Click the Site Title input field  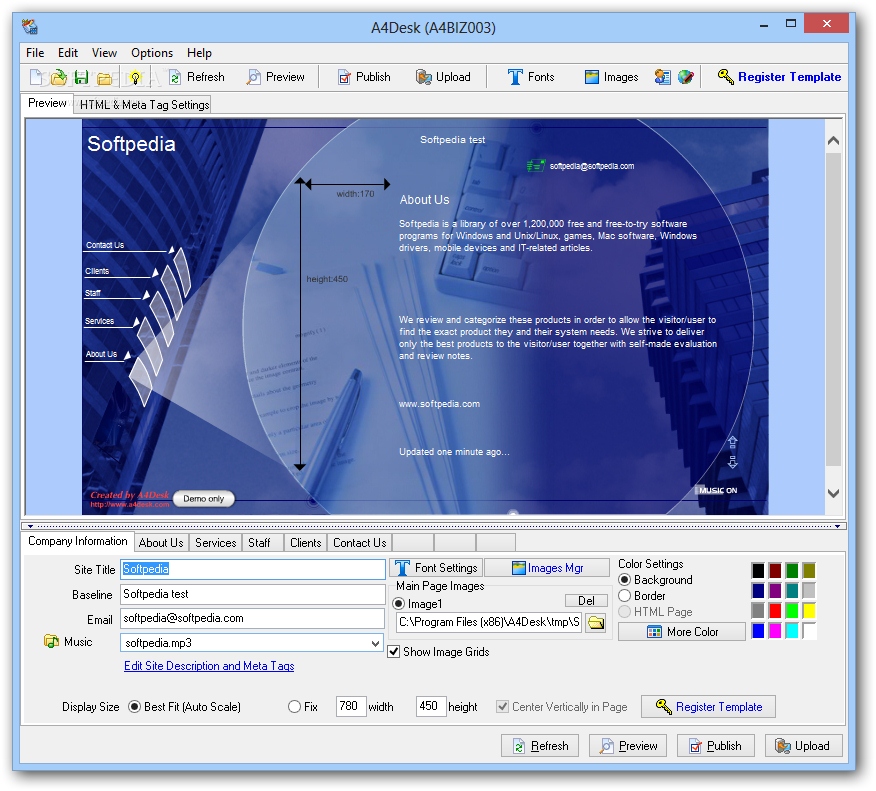pyautogui.click(x=253, y=569)
